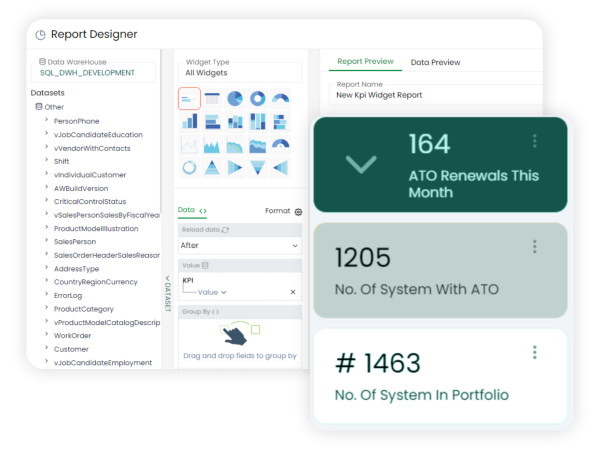Open the Data WareHouse SQL_DWH_DEVELOPMENT selector

[x=93, y=72]
